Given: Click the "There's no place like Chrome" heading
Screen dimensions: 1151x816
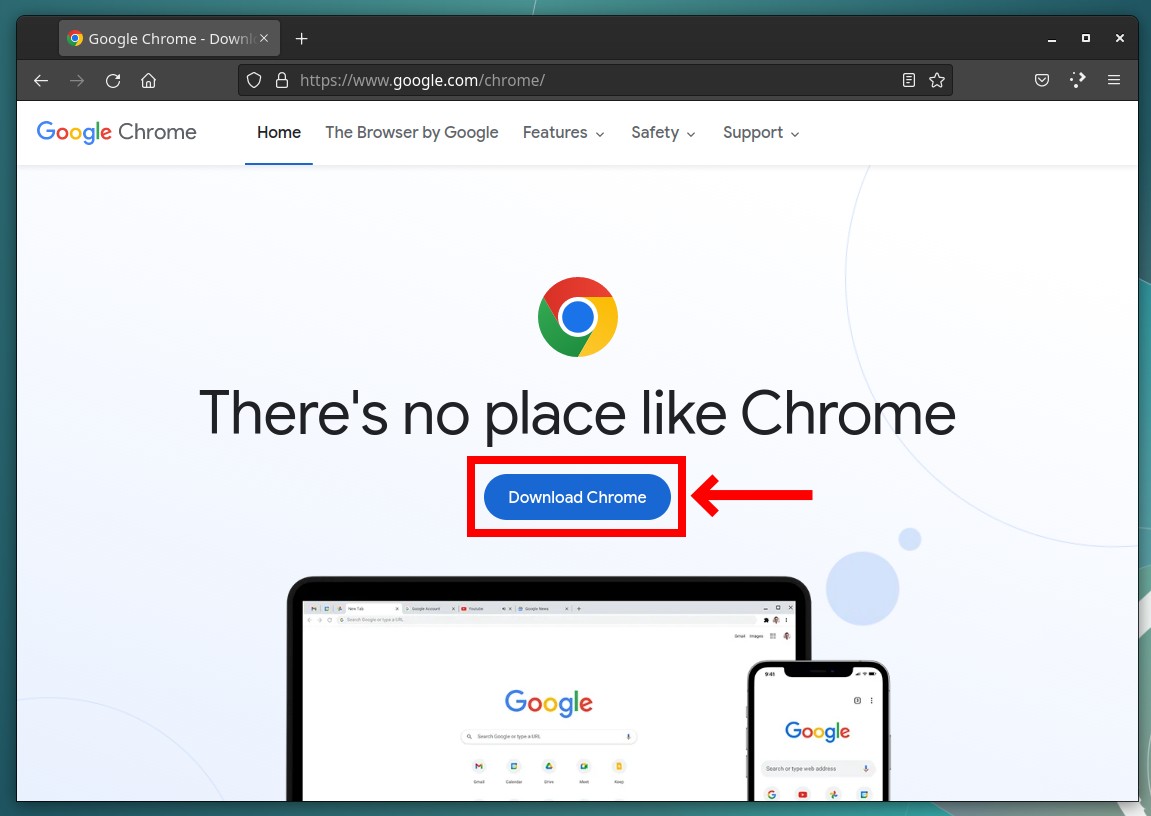Looking at the screenshot, I should click(578, 414).
